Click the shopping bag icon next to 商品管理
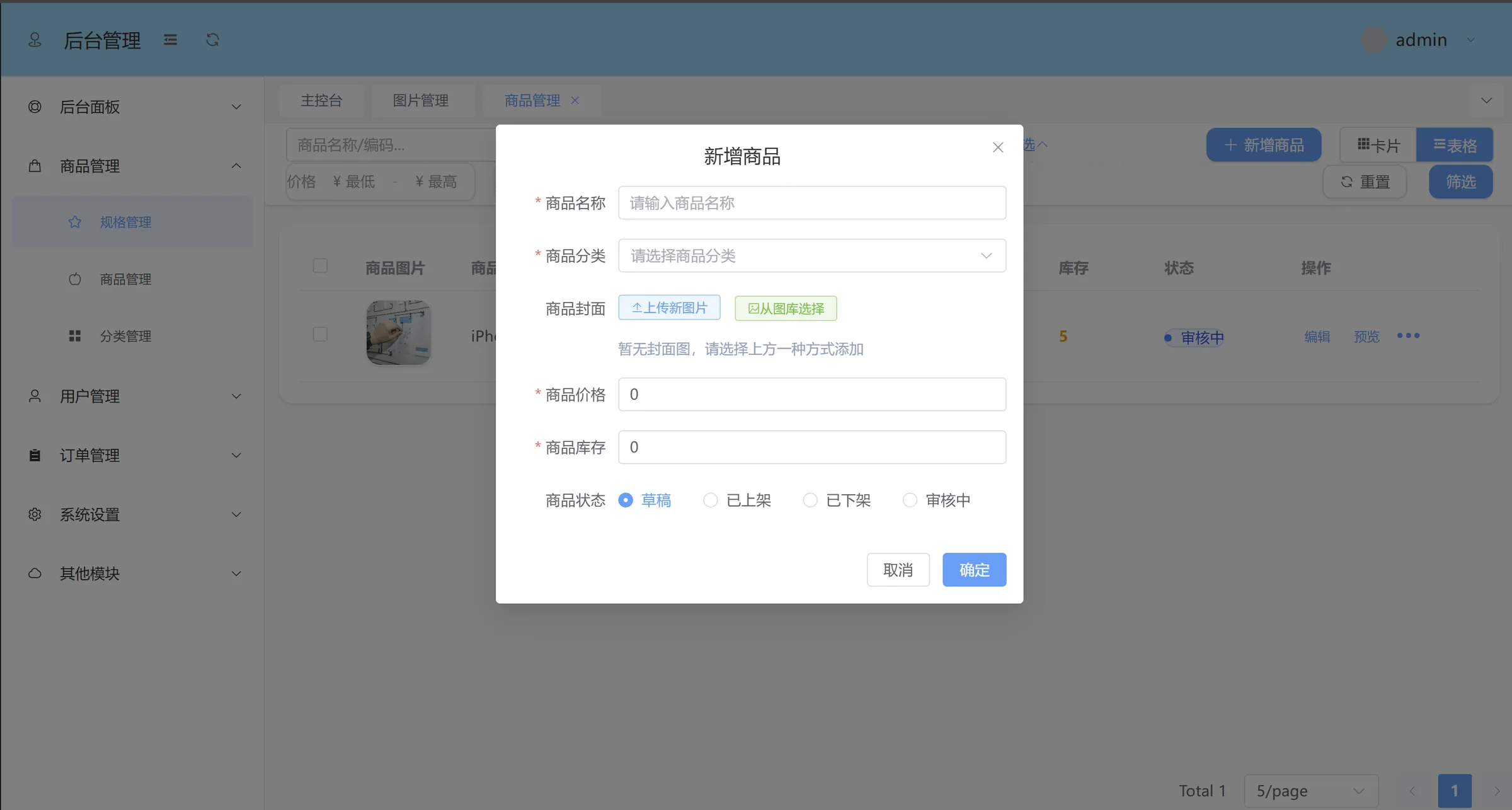The image size is (1512, 810). tap(35, 166)
